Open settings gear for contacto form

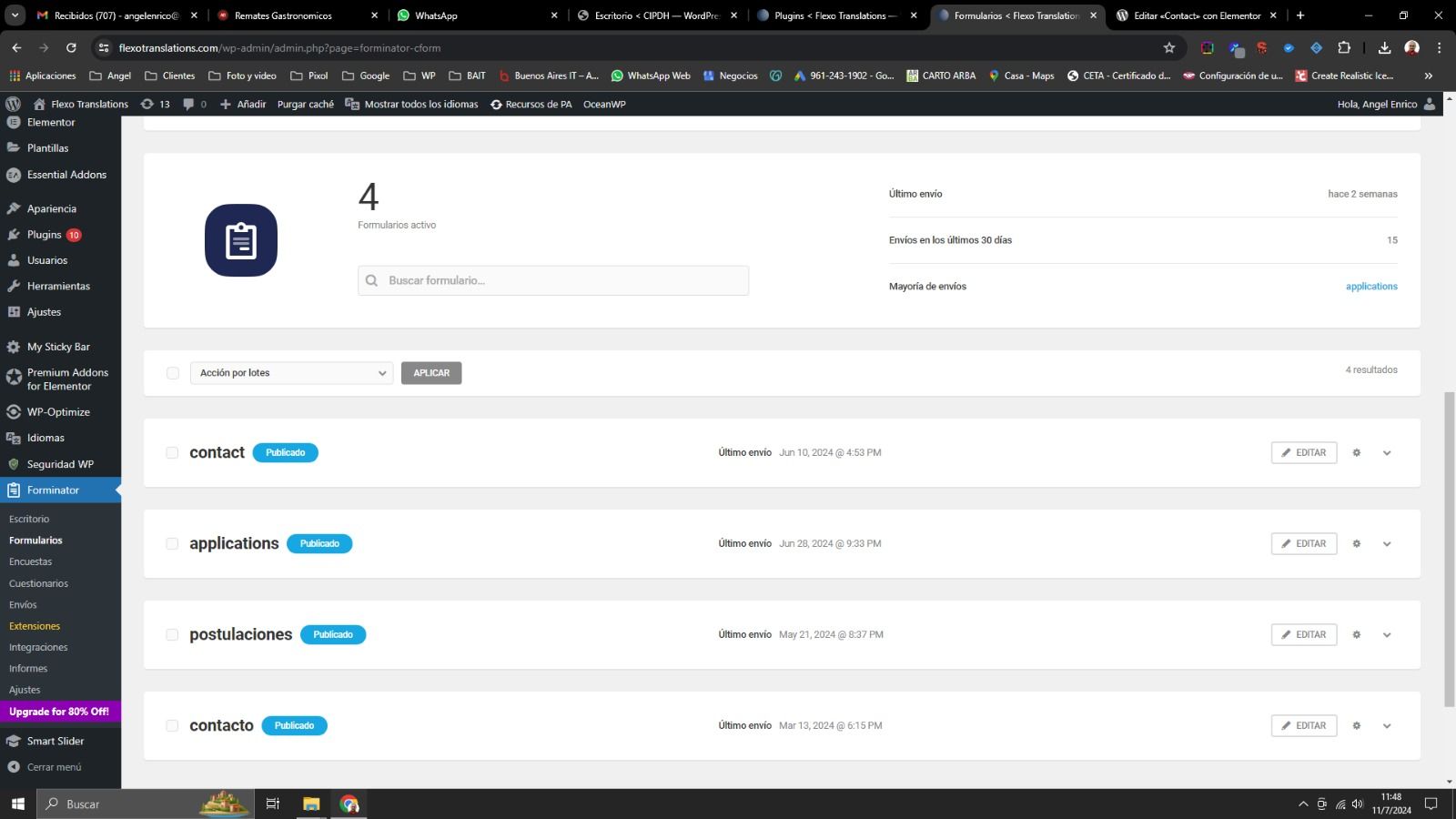pyautogui.click(x=1356, y=725)
